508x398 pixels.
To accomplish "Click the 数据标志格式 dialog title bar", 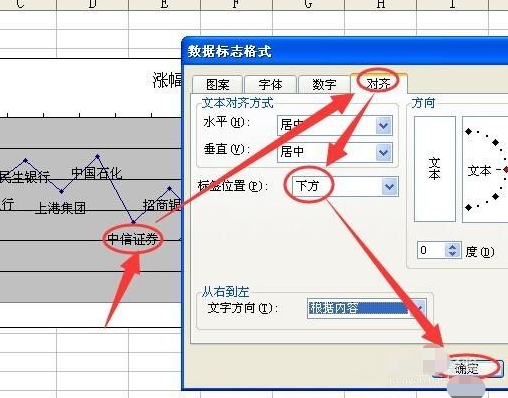I will point(345,52).
